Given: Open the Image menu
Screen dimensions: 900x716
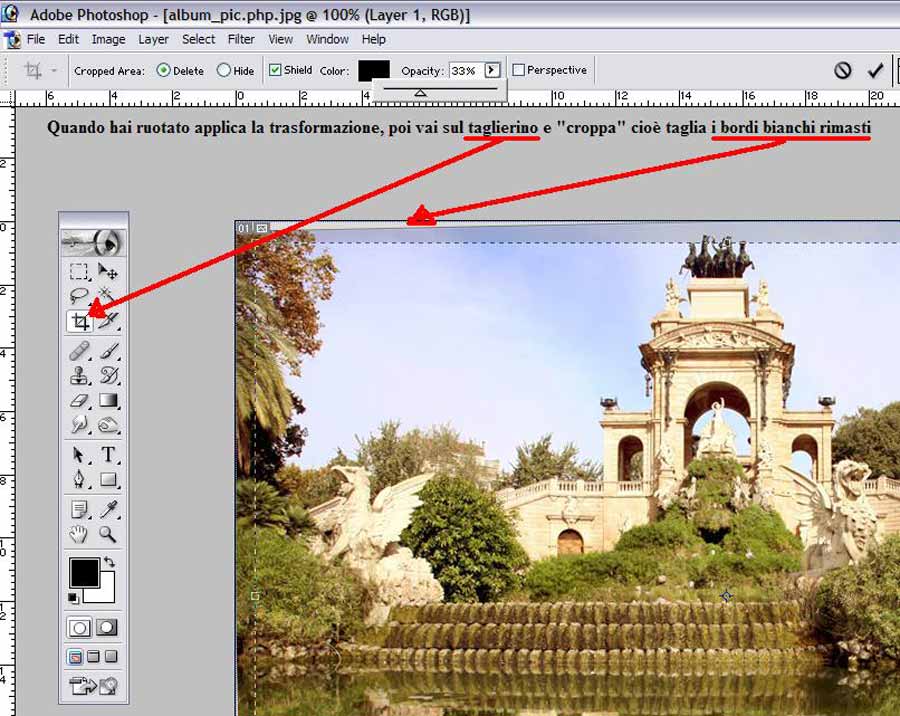Looking at the screenshot, I should [x=108, y=39].
